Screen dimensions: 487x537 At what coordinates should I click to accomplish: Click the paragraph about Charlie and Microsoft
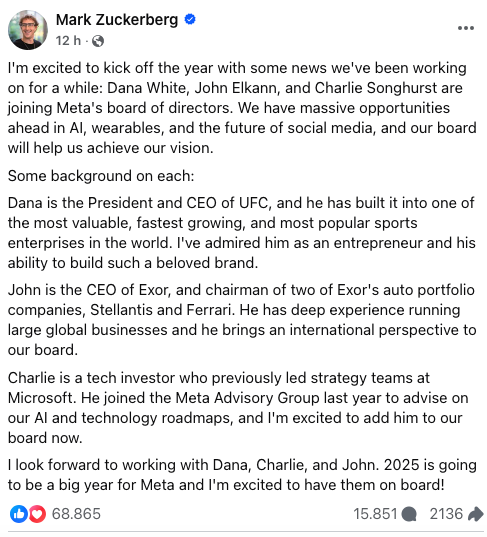(238, 408)
